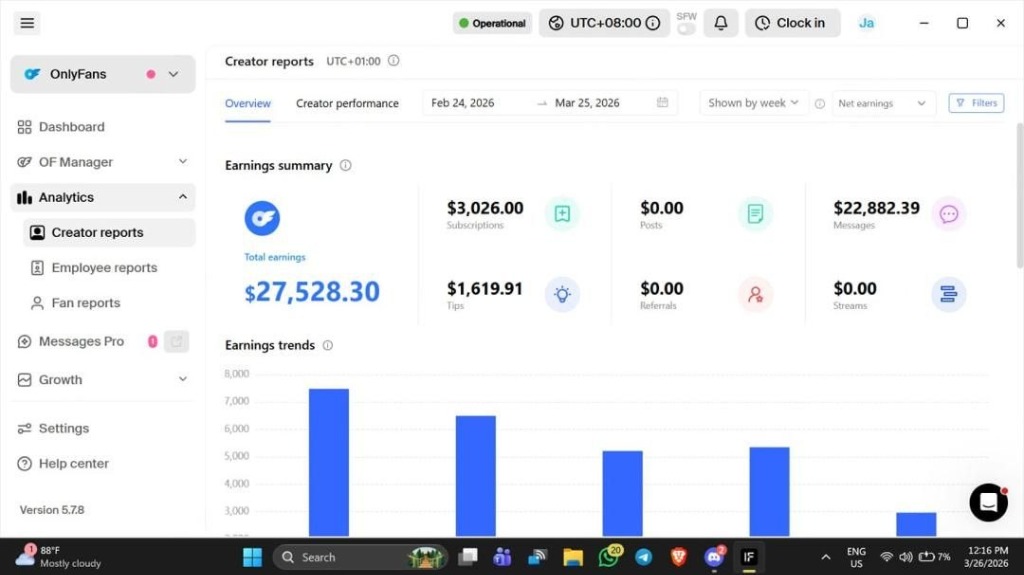Open the Windows Start menu
Screen dimensions: 1024x575
(252, 557)
